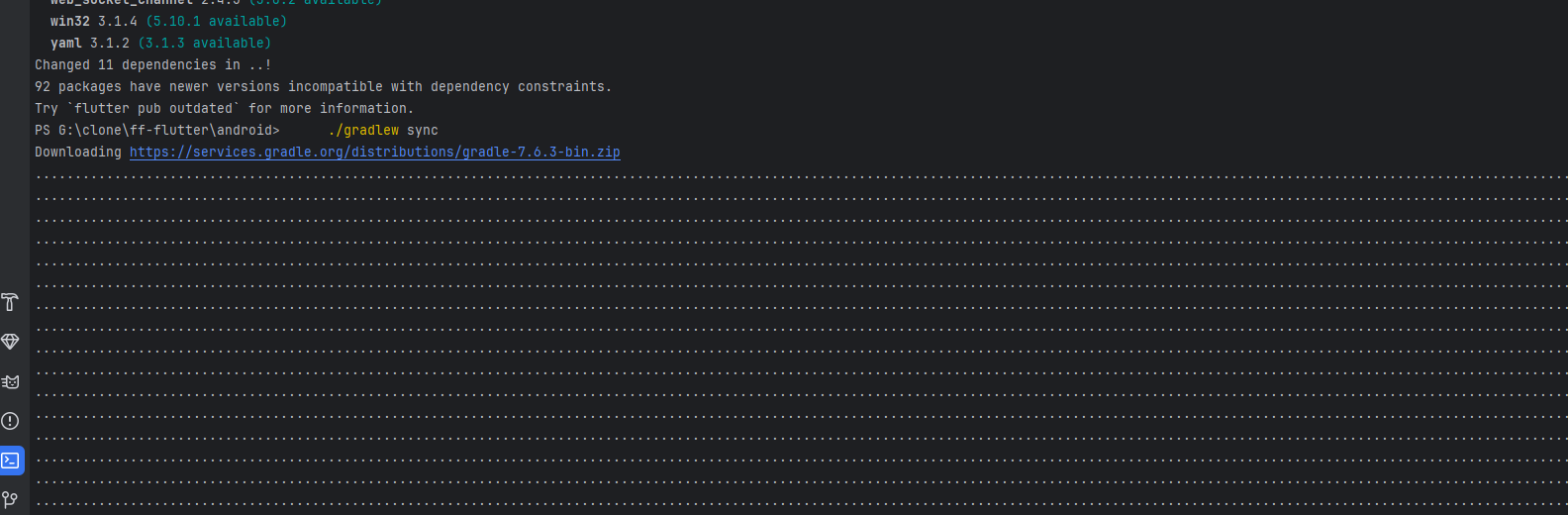Click the '92 packages have newer versions' line

click(x=324, y=86)
